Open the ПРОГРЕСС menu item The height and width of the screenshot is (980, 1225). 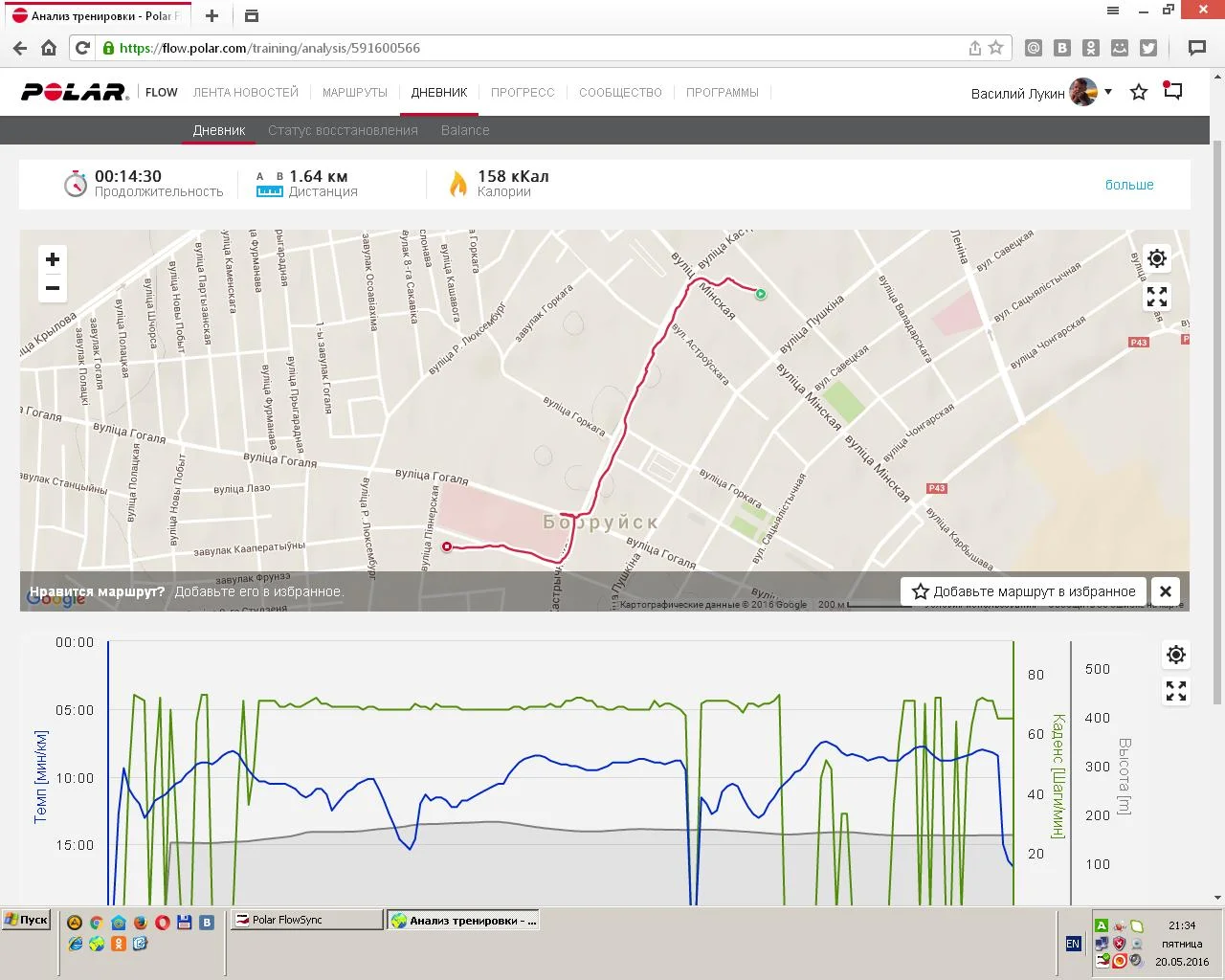[523, 93]
